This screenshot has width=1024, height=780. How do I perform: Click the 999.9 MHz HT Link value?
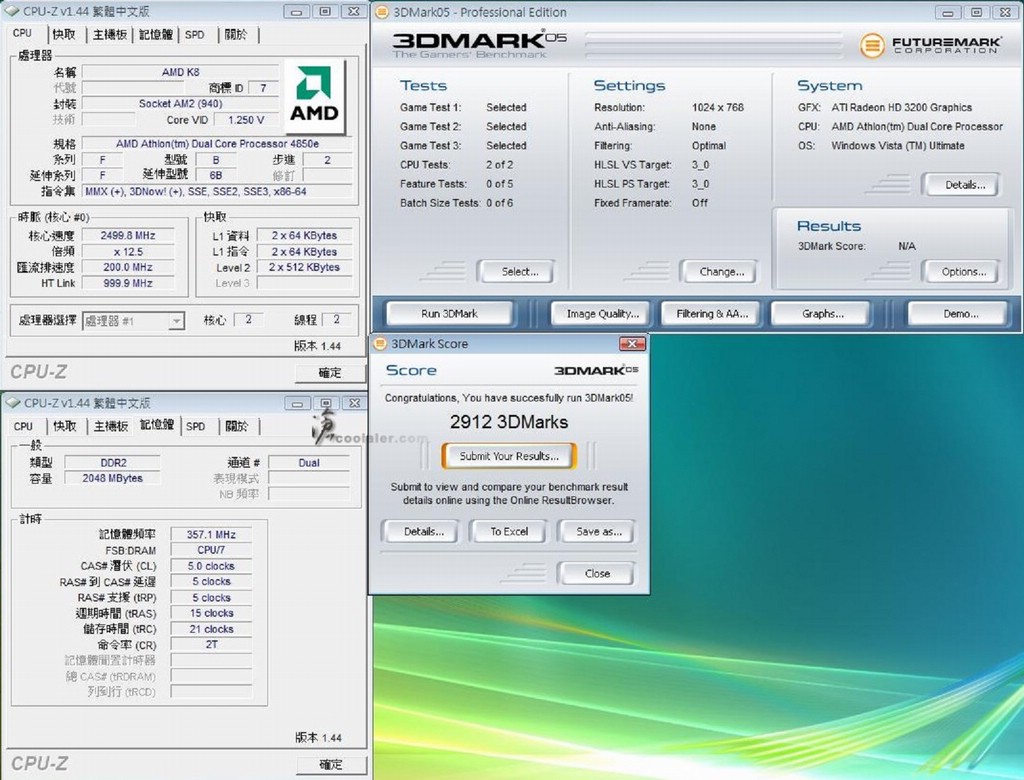(x=127, y=283)
